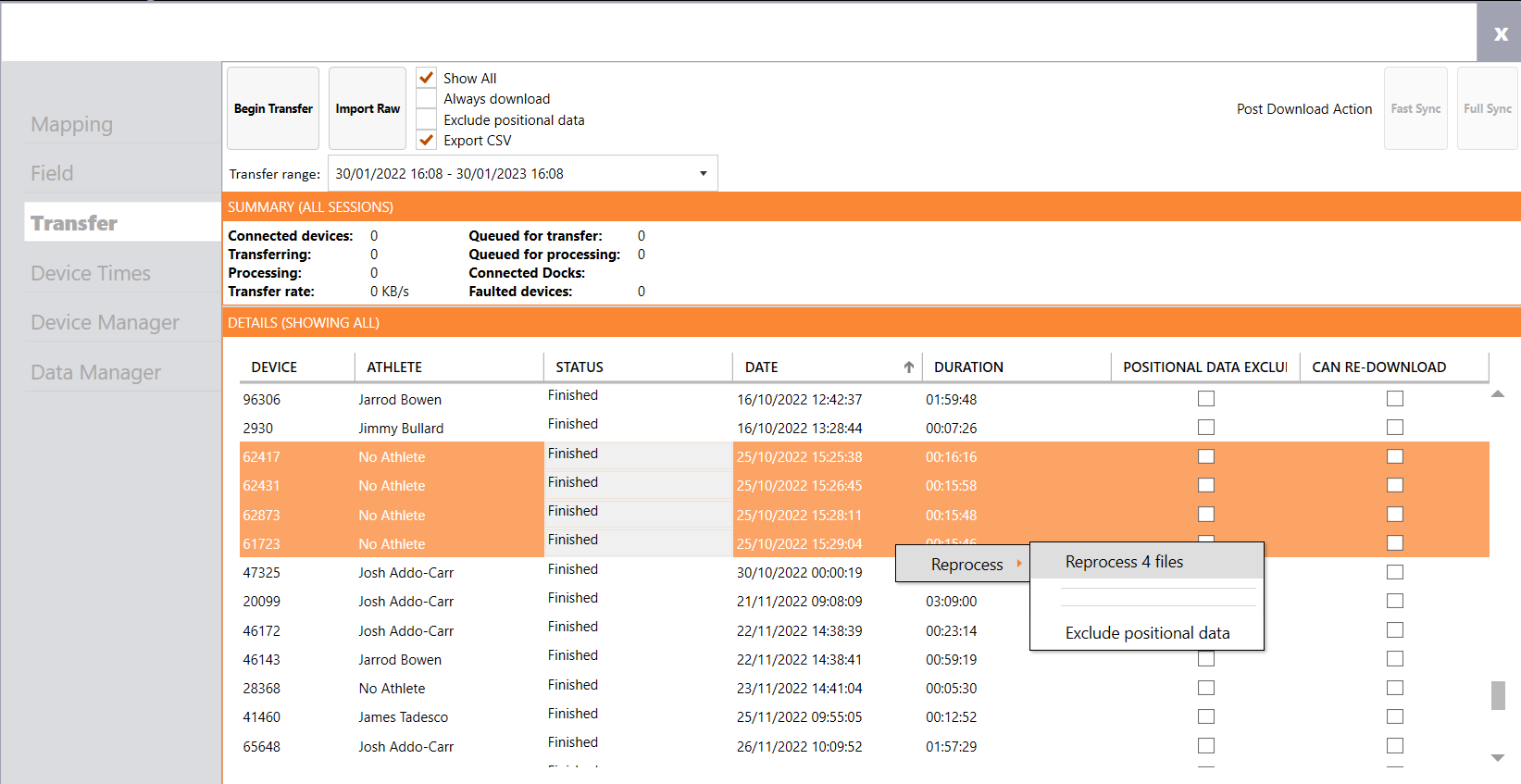Click the Full Sync button
This screenshot has width=1521, height=784.
point(1487,108)
